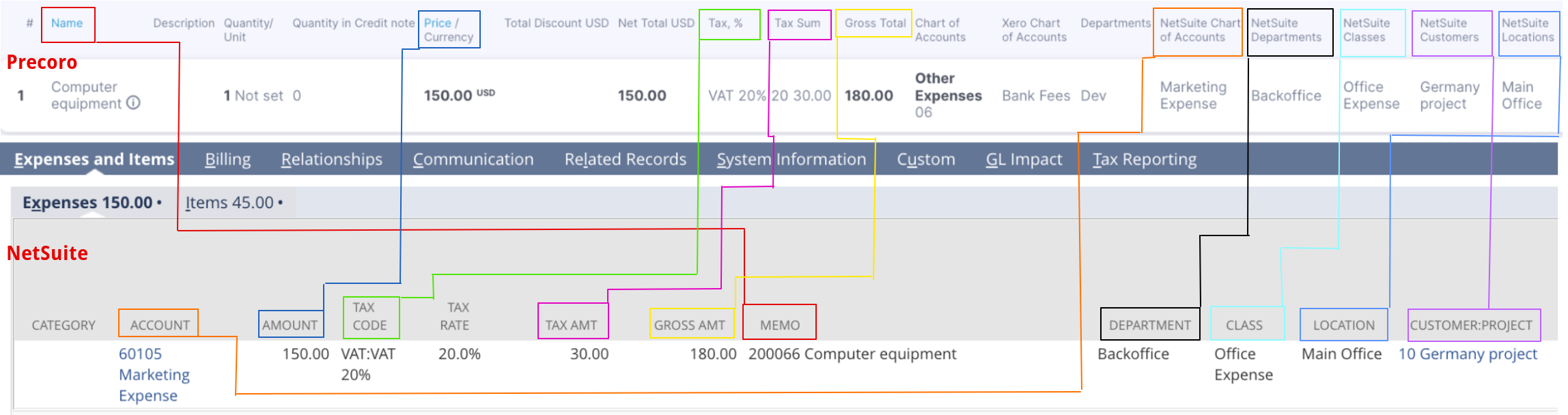
Task: Click the Price / Currency column header
Action: tap(449, 30)
